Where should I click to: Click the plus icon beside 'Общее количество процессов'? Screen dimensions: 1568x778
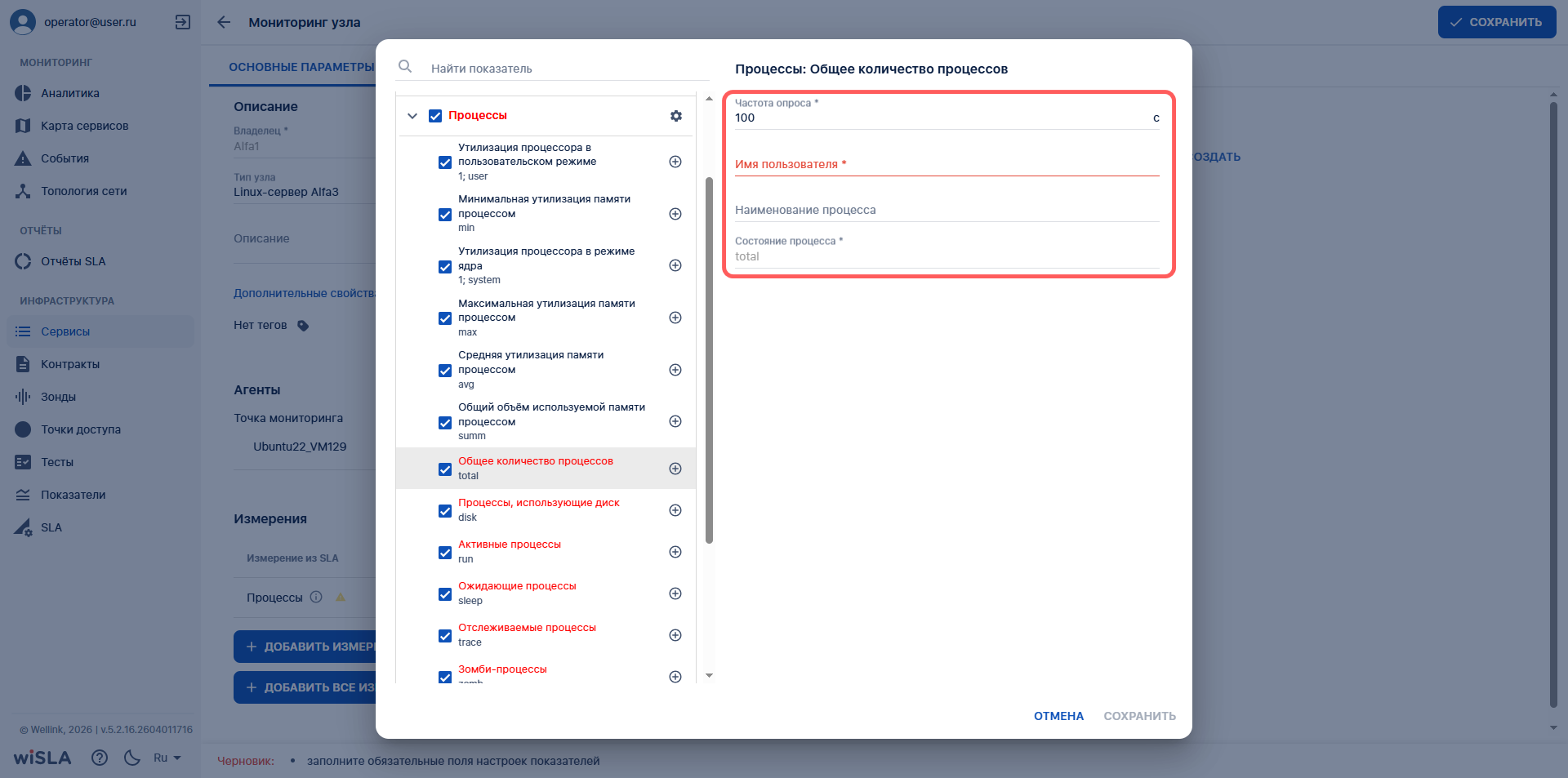coord(675,469)
